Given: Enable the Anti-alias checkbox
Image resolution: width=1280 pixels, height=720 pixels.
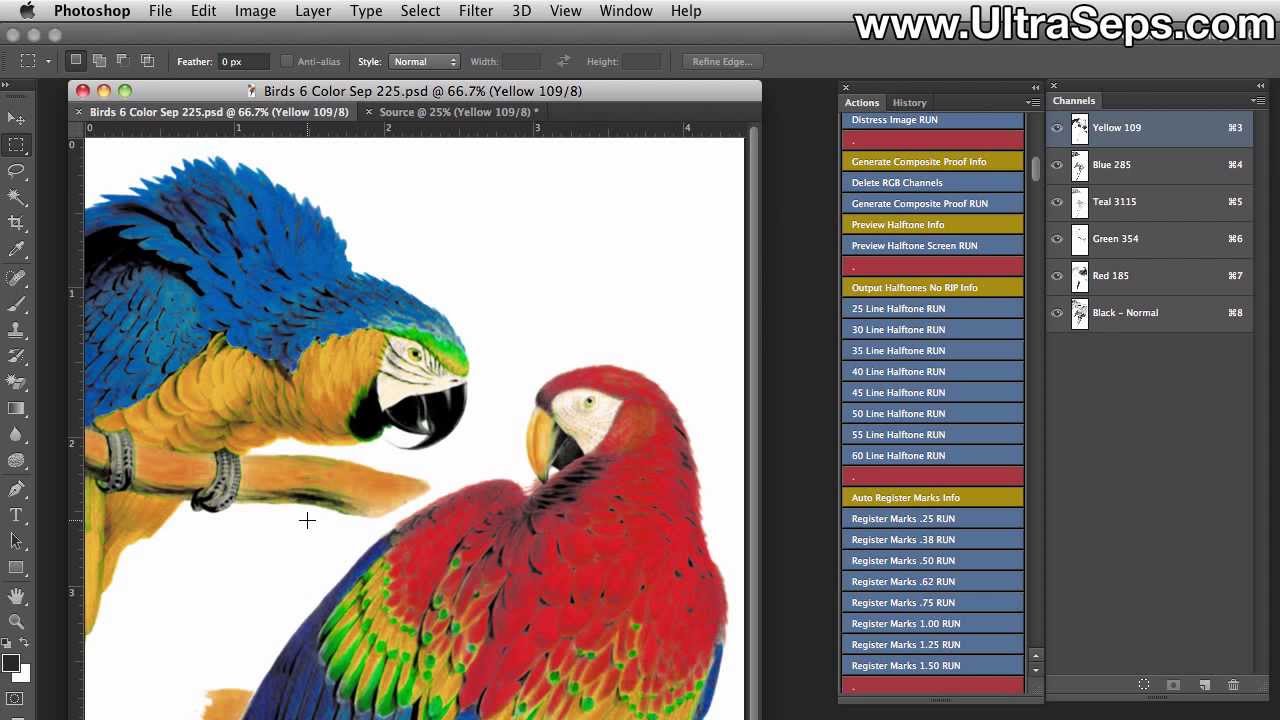Looking at the screenshot, I should click(287, 62).
